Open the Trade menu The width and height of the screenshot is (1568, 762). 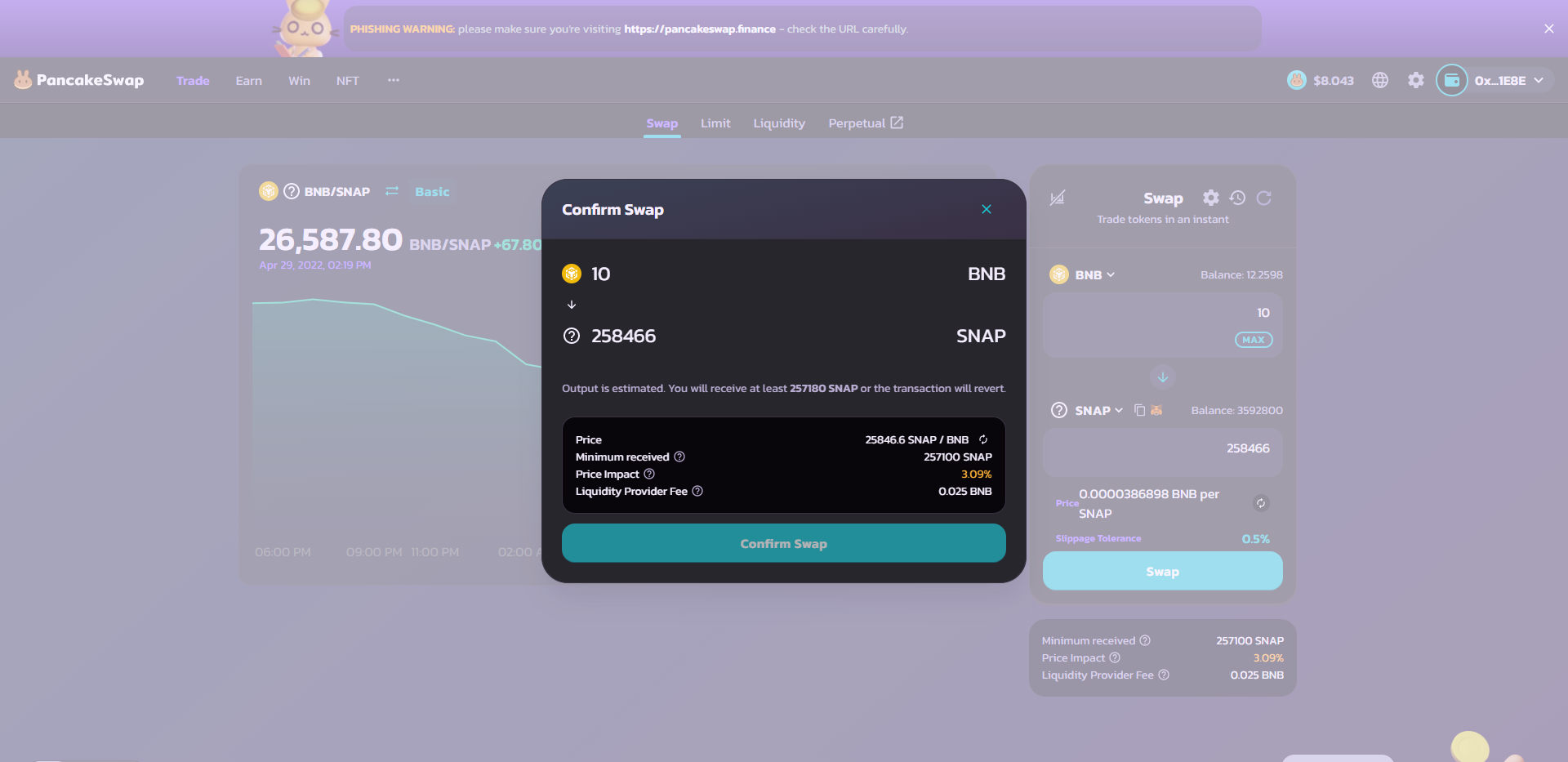tap(193, 80)
